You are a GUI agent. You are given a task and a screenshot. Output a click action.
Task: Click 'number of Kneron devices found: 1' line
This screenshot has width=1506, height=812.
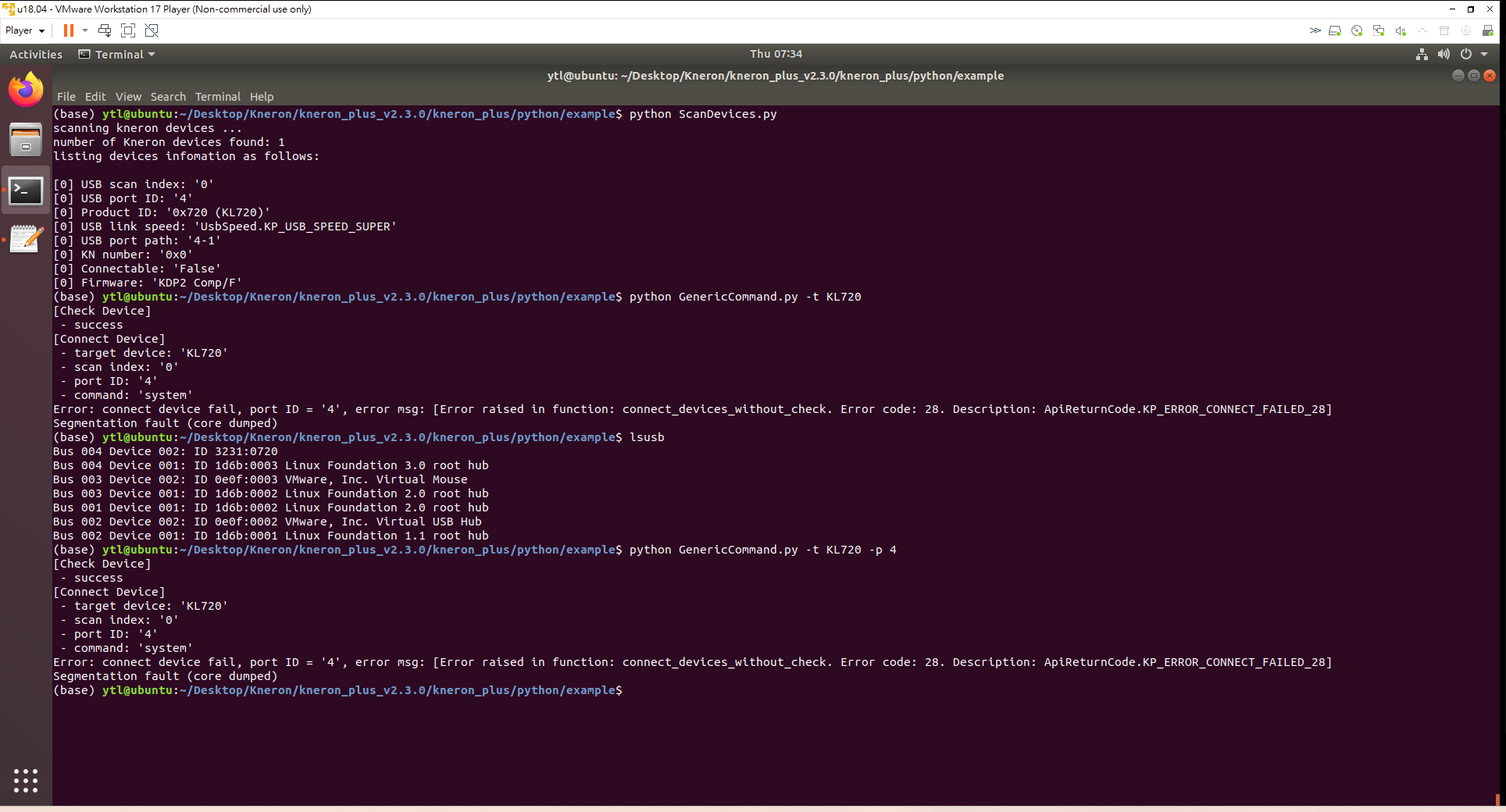[169, 142]
